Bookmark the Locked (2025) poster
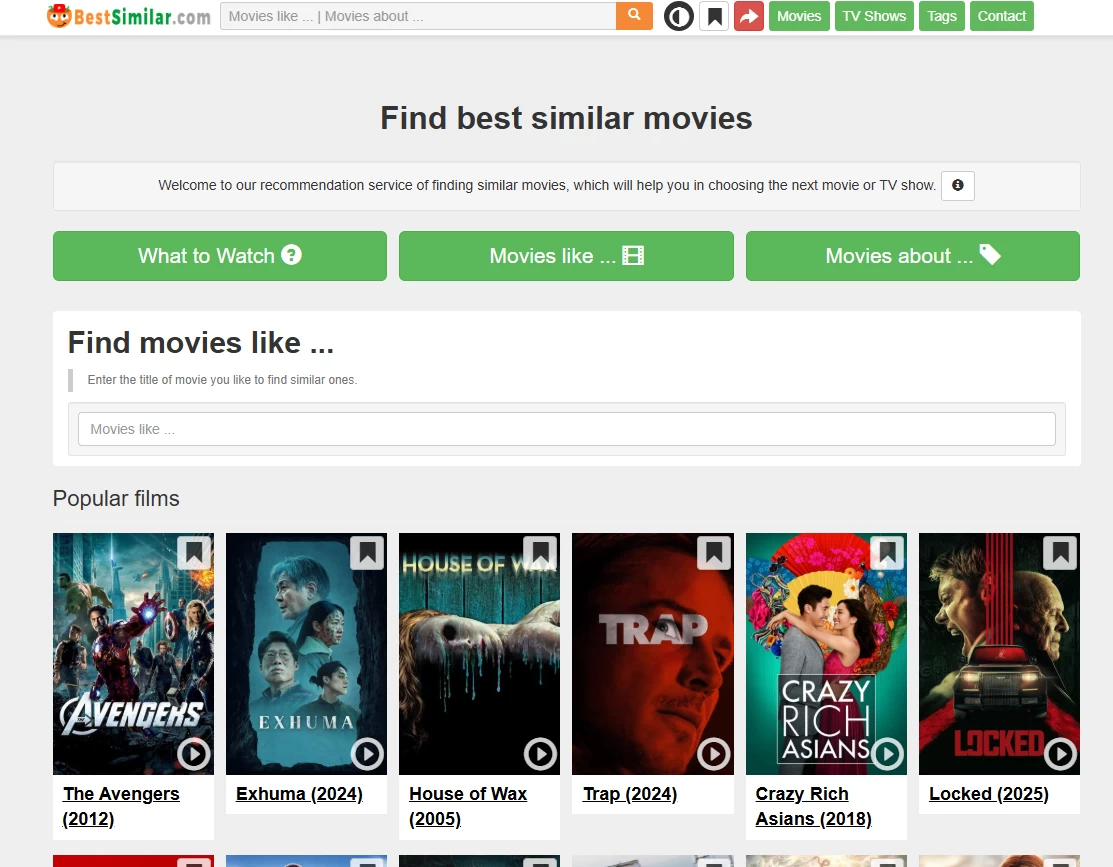This screenshot has width=1113, height=867. pos(1059,552)
